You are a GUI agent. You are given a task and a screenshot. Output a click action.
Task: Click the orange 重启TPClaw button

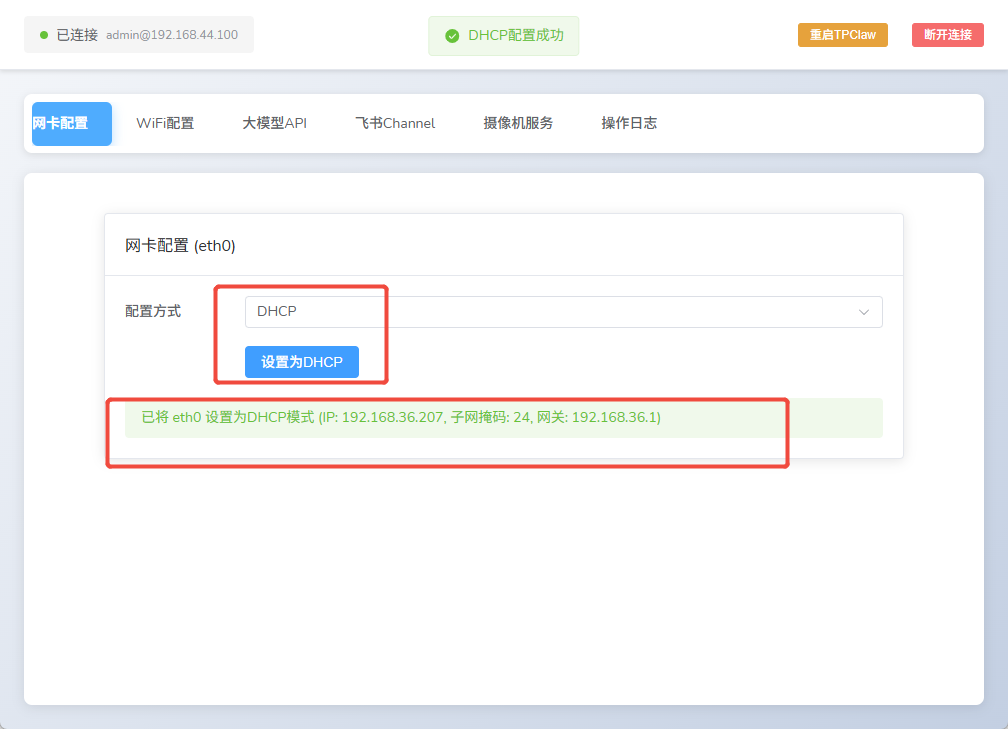pos(842,35)
